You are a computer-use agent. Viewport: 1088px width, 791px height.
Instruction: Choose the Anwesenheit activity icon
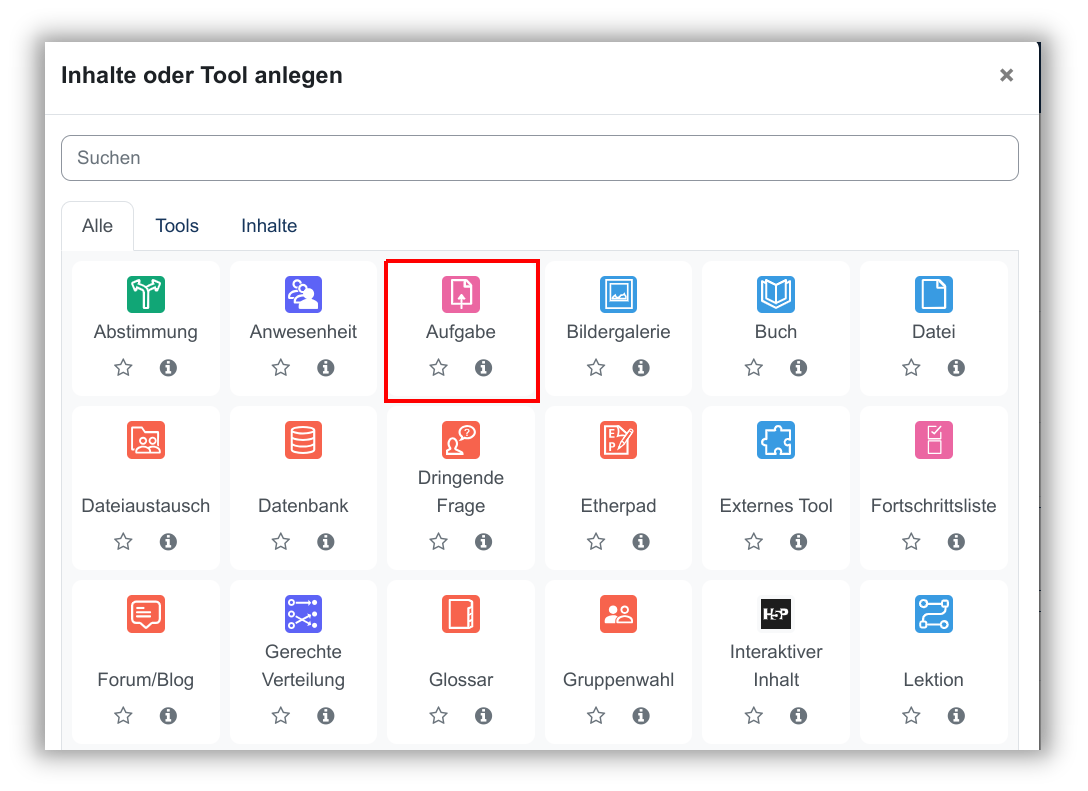303,294
